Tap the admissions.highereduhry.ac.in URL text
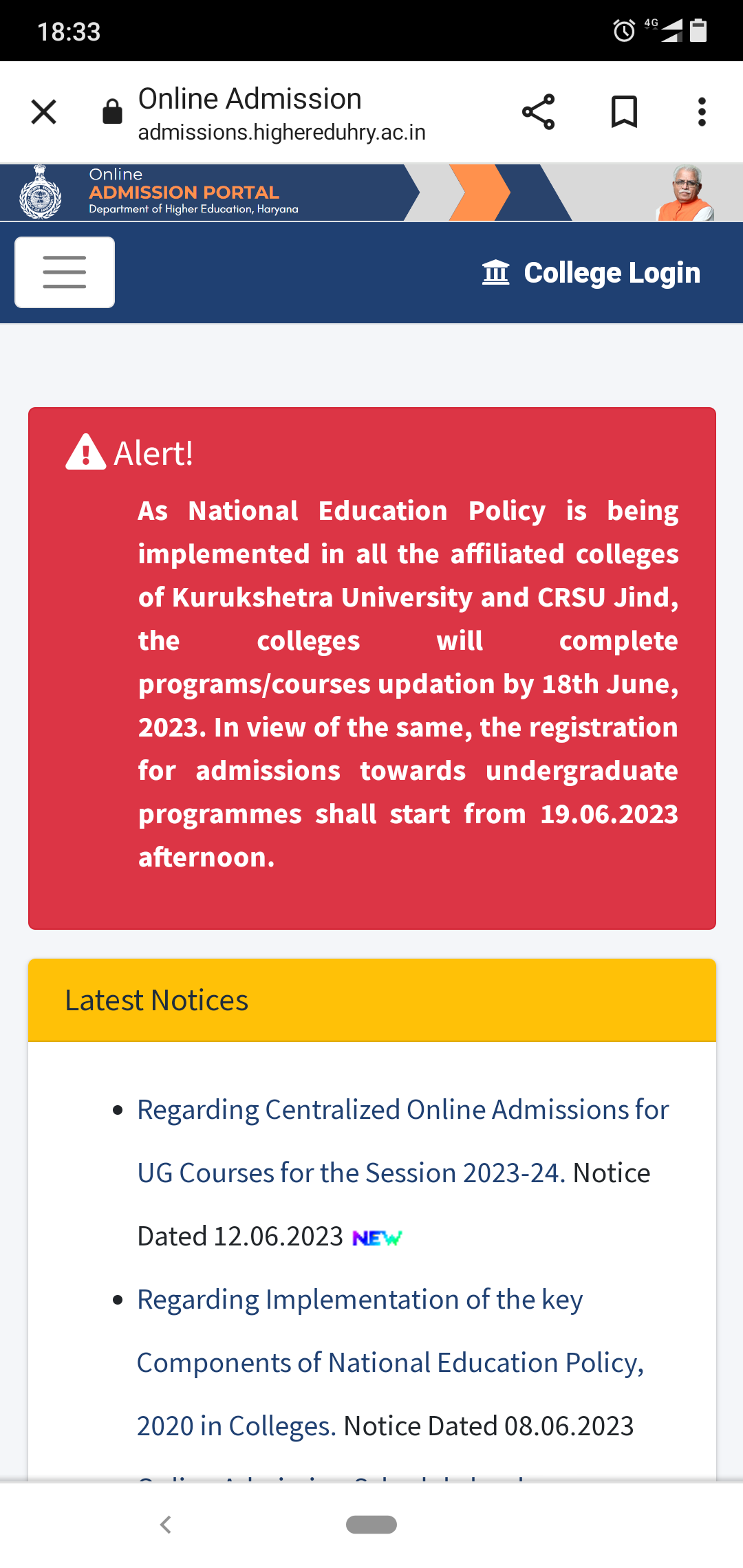 (x=282, y=132)
